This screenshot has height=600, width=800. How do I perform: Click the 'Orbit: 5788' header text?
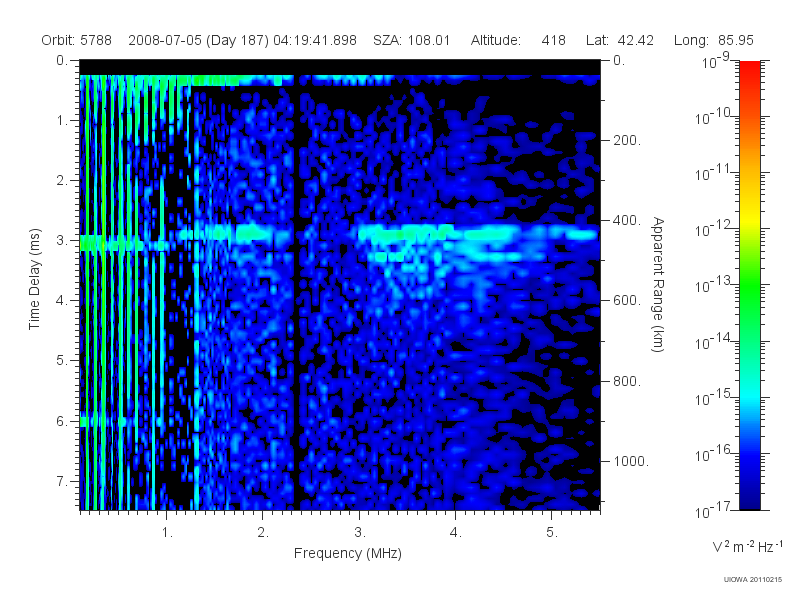[77, 40]
